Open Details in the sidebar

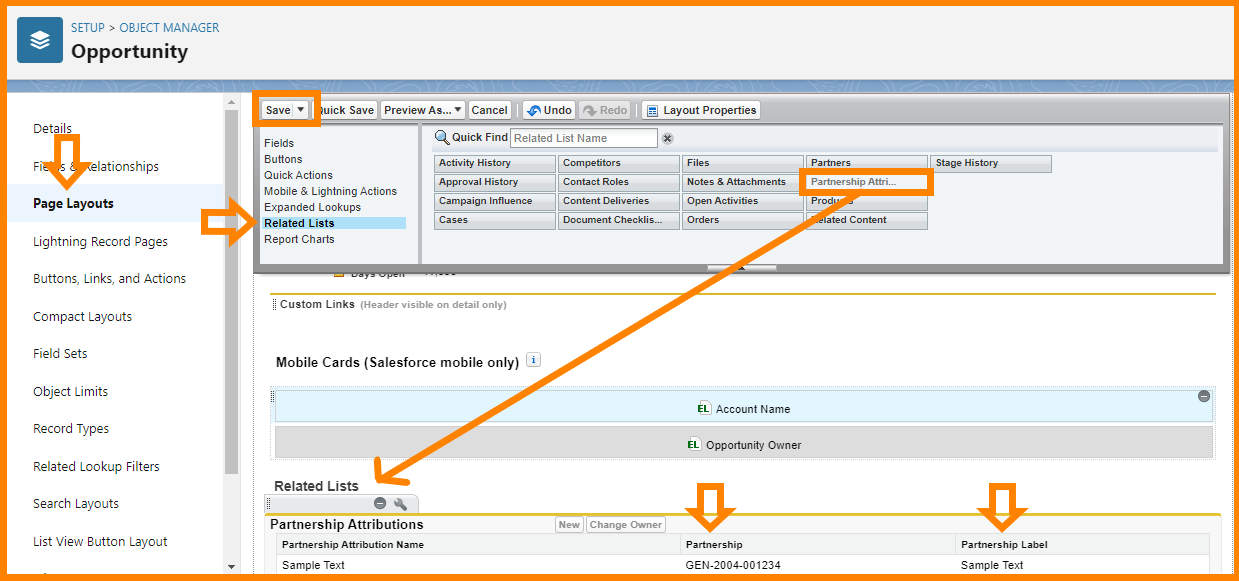click(52, 128)
